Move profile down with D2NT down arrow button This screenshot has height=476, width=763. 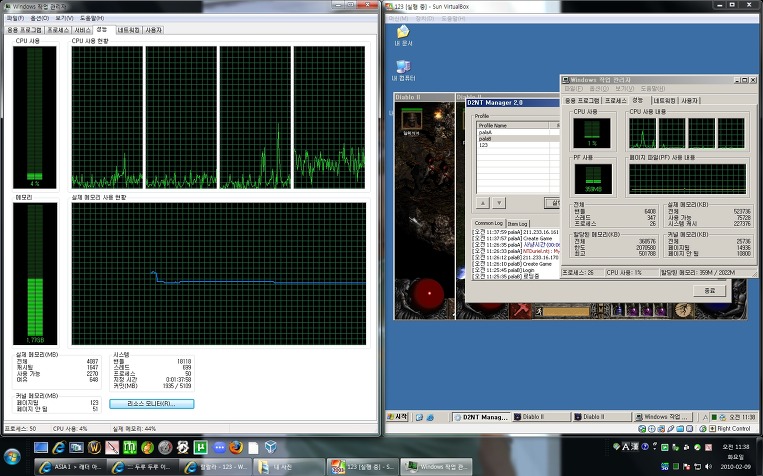pos(499,203)
